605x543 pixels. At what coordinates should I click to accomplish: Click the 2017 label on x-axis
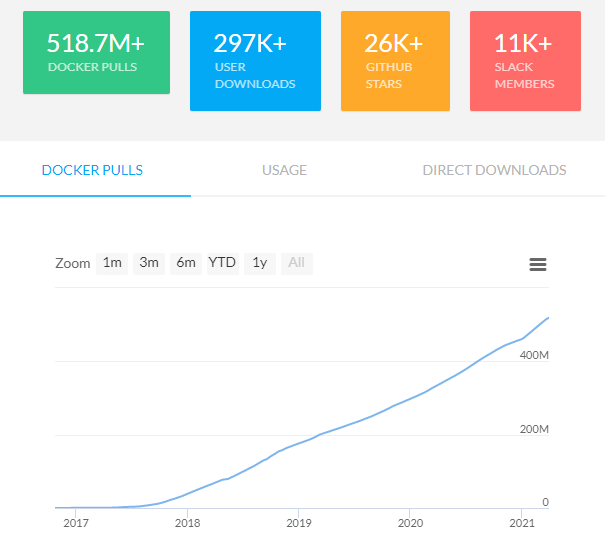[75, 523]
